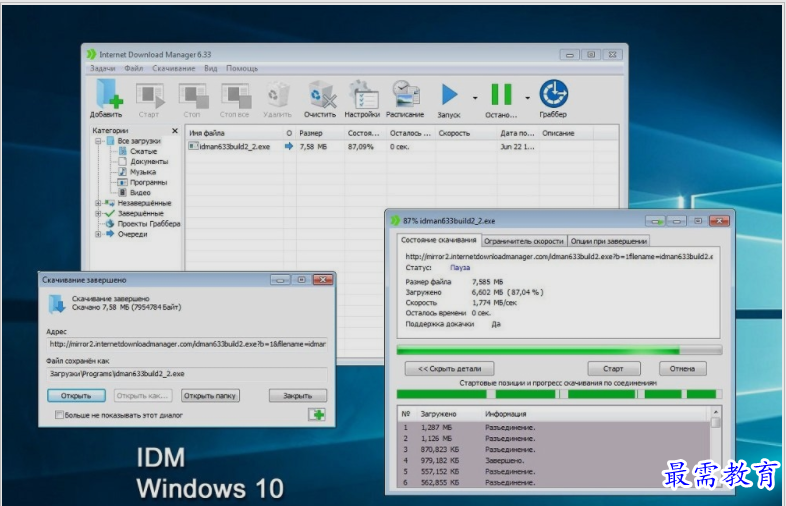Expand the Завершённые tree node
Viewport: 786px width, 506px height.
coord(98,214)
